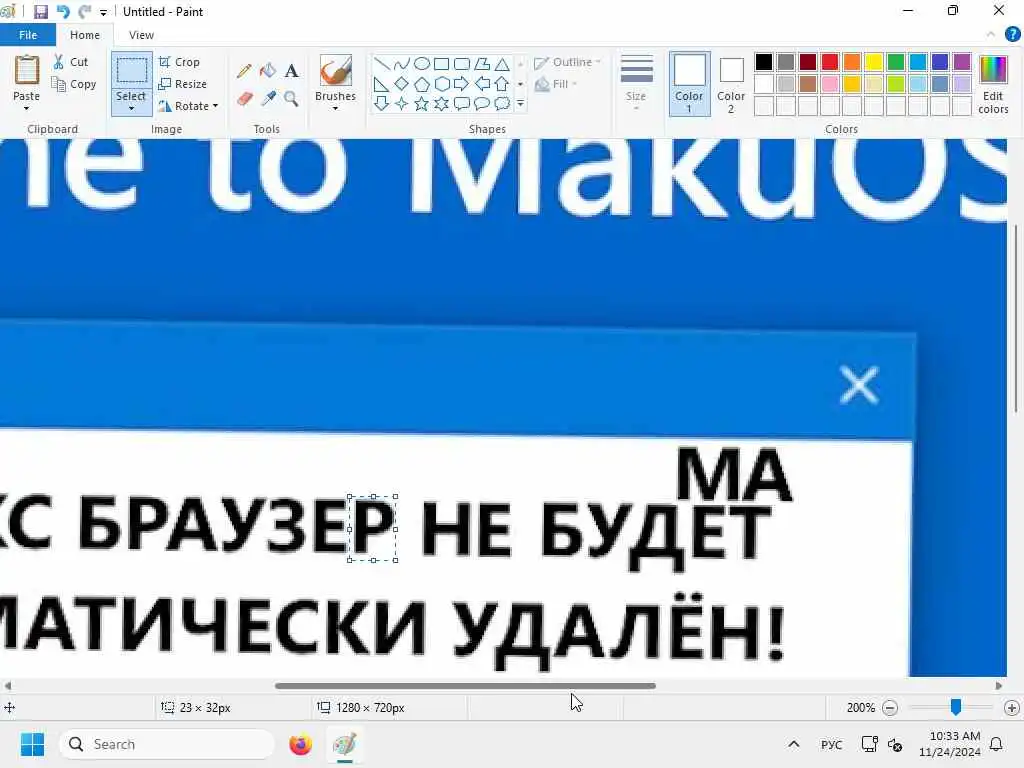Image resolution: width=1024 pixels, height=768 pixels.
Task: Click the Save icon in title bar
Action: coord(40,12)
